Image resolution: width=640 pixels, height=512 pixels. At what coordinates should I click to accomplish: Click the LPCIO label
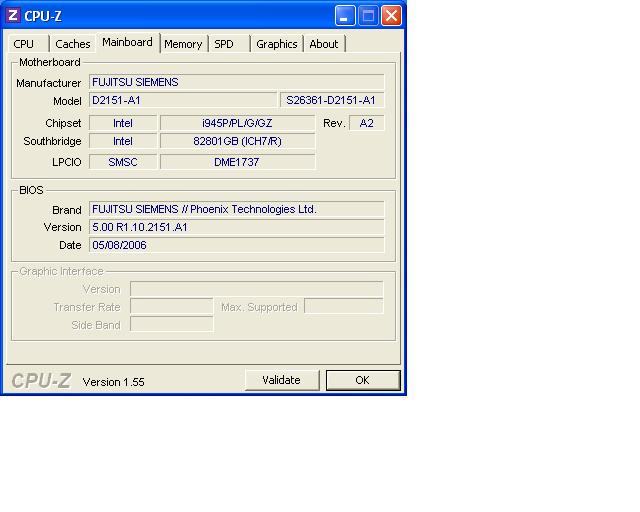coord(67,163)
